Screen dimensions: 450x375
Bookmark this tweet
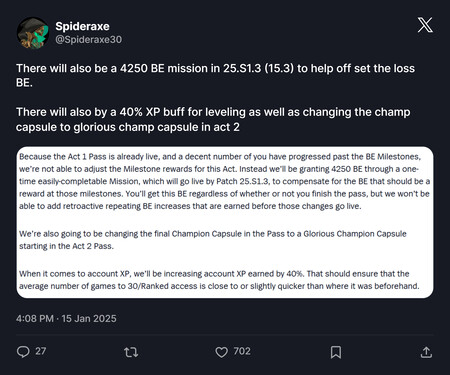tap(336, 352)
